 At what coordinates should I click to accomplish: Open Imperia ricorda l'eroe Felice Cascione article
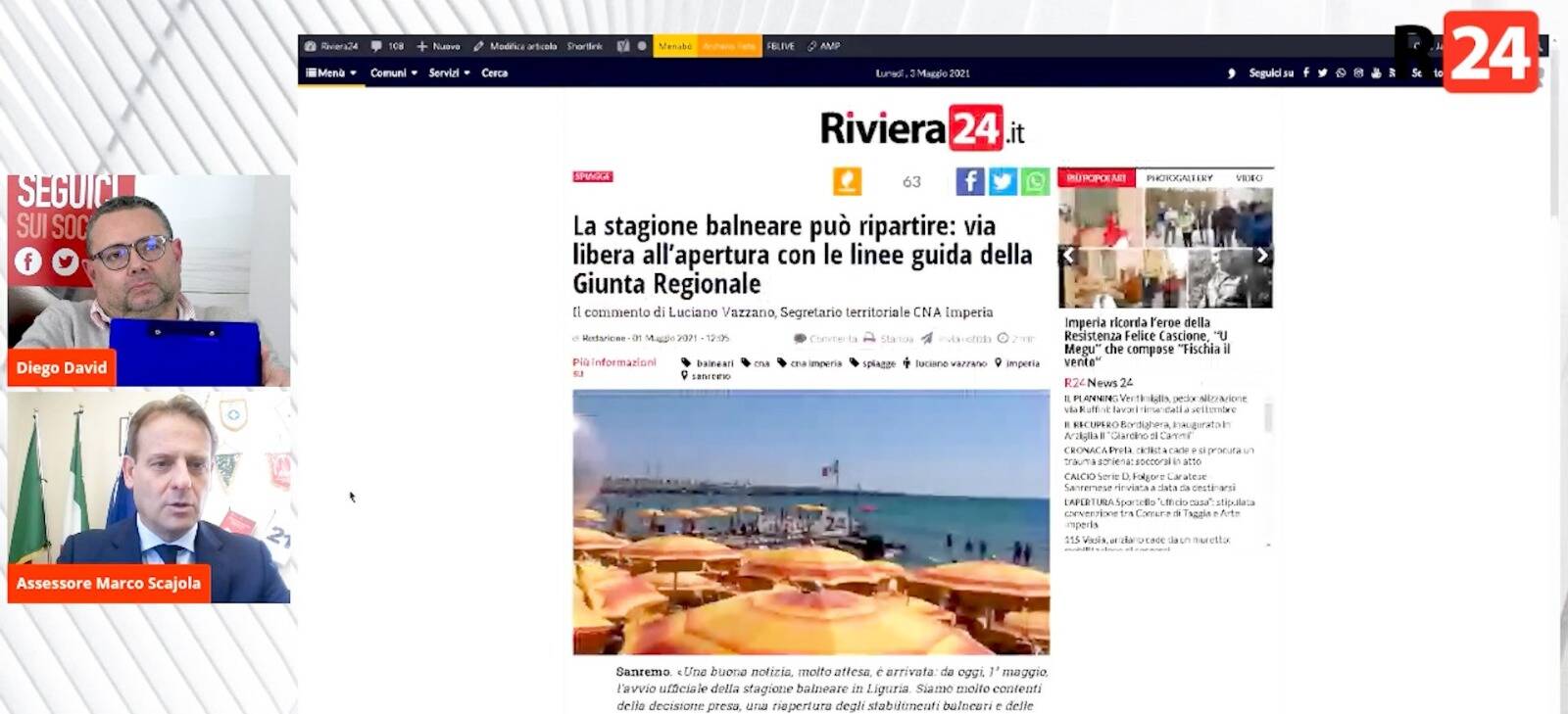pos(1148,342)
